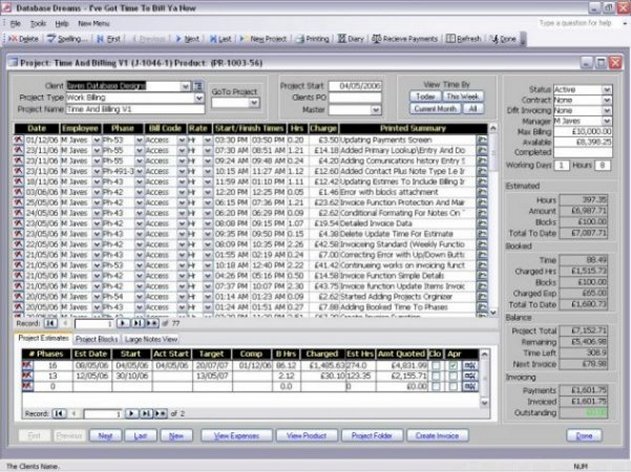Switch to the Large Notes View tab
This screenshot has width=631, height=472.
(x=151, y=339)
